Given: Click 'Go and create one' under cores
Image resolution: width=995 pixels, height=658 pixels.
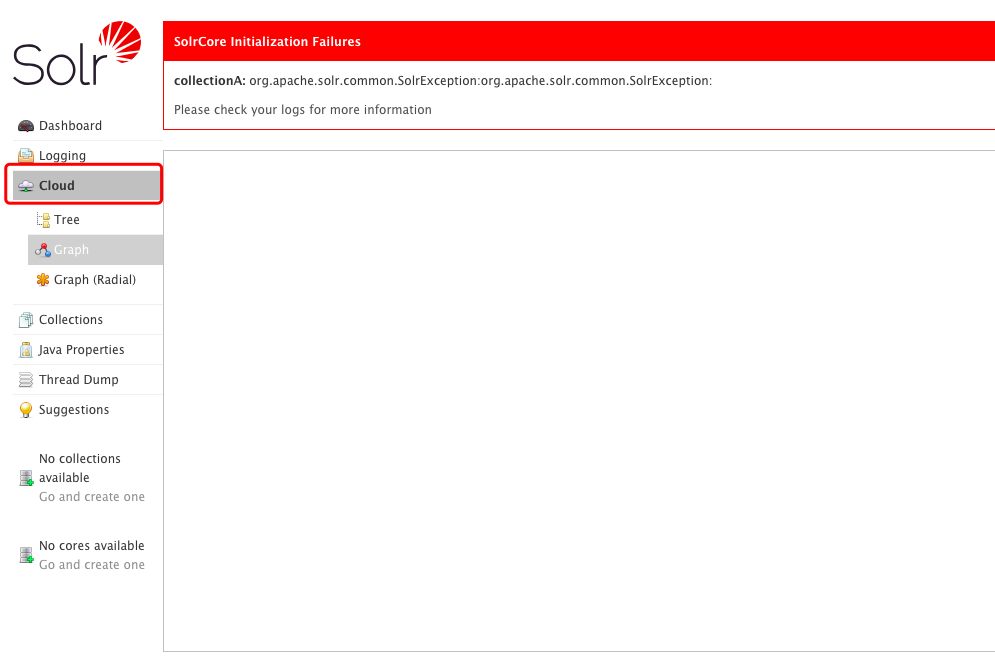Looking at the screenshot, I should tap(92, 565).
